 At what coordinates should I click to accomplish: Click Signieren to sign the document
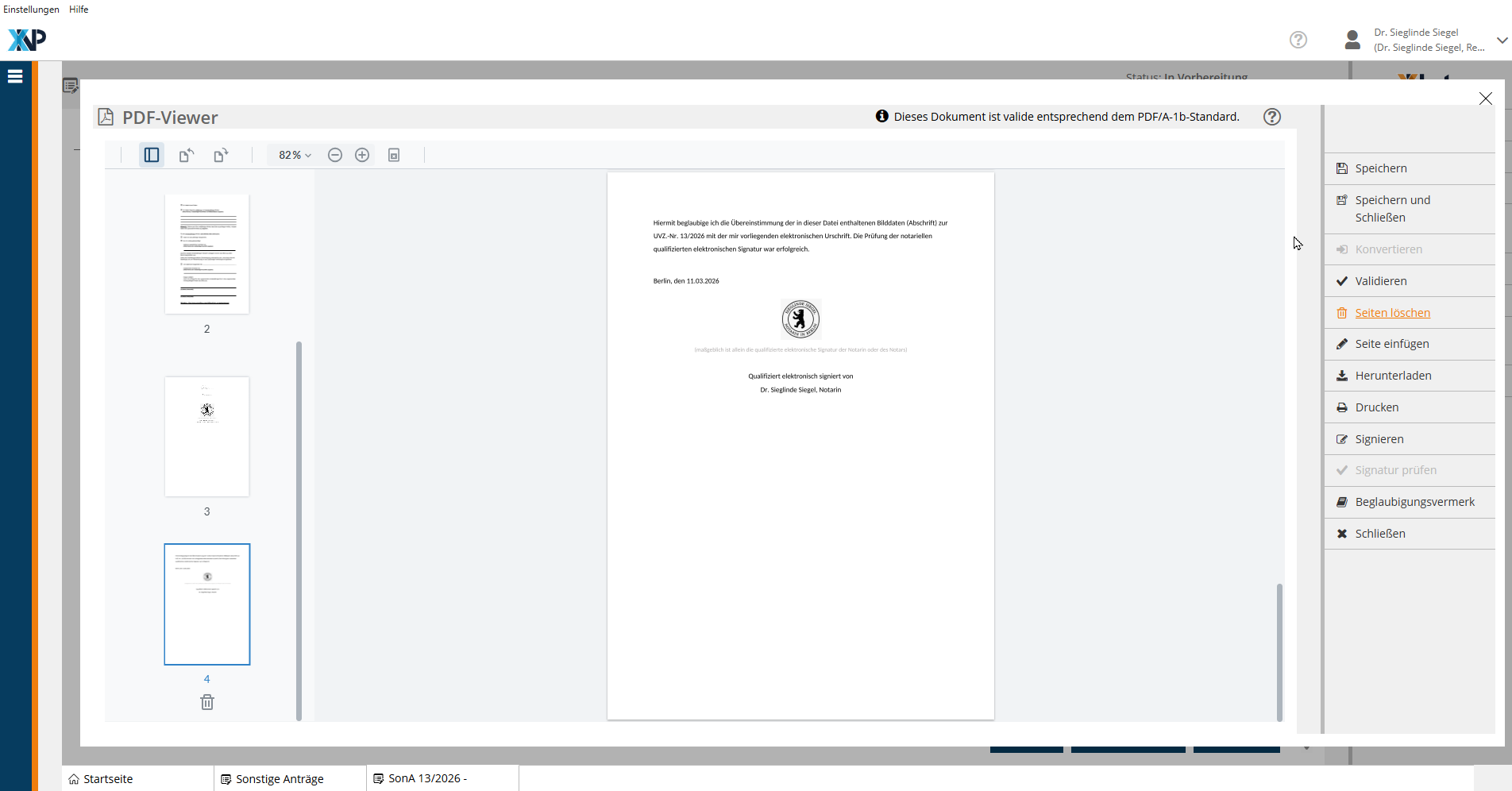point(1379,439)
